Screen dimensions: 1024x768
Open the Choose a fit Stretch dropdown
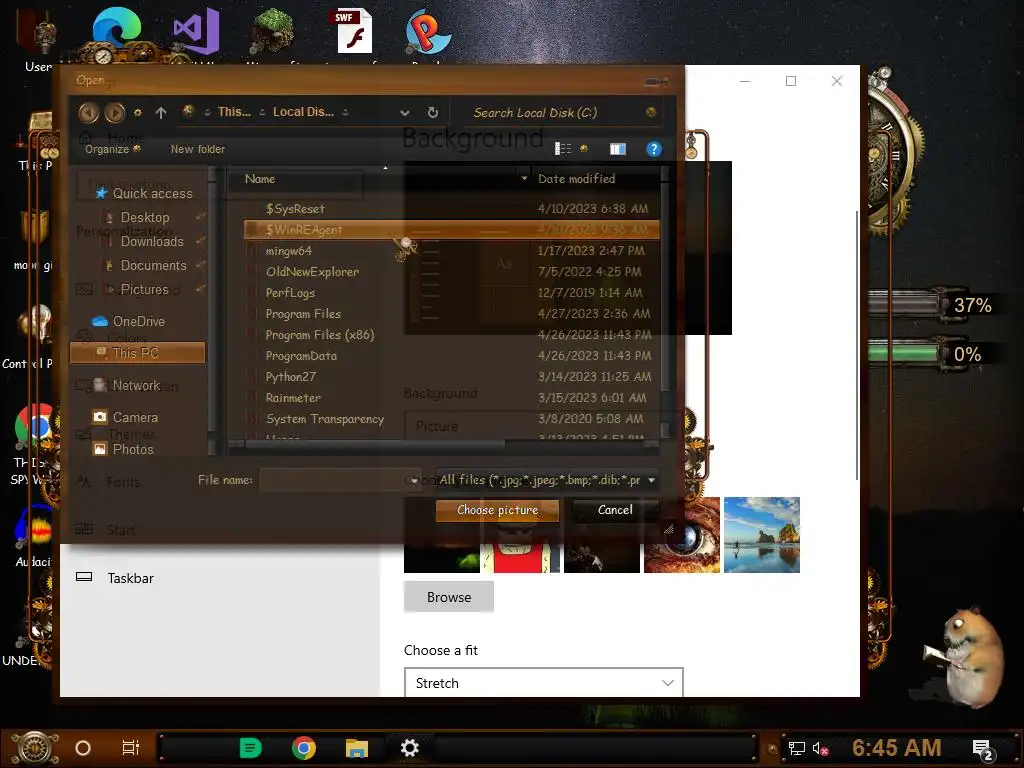543,683
